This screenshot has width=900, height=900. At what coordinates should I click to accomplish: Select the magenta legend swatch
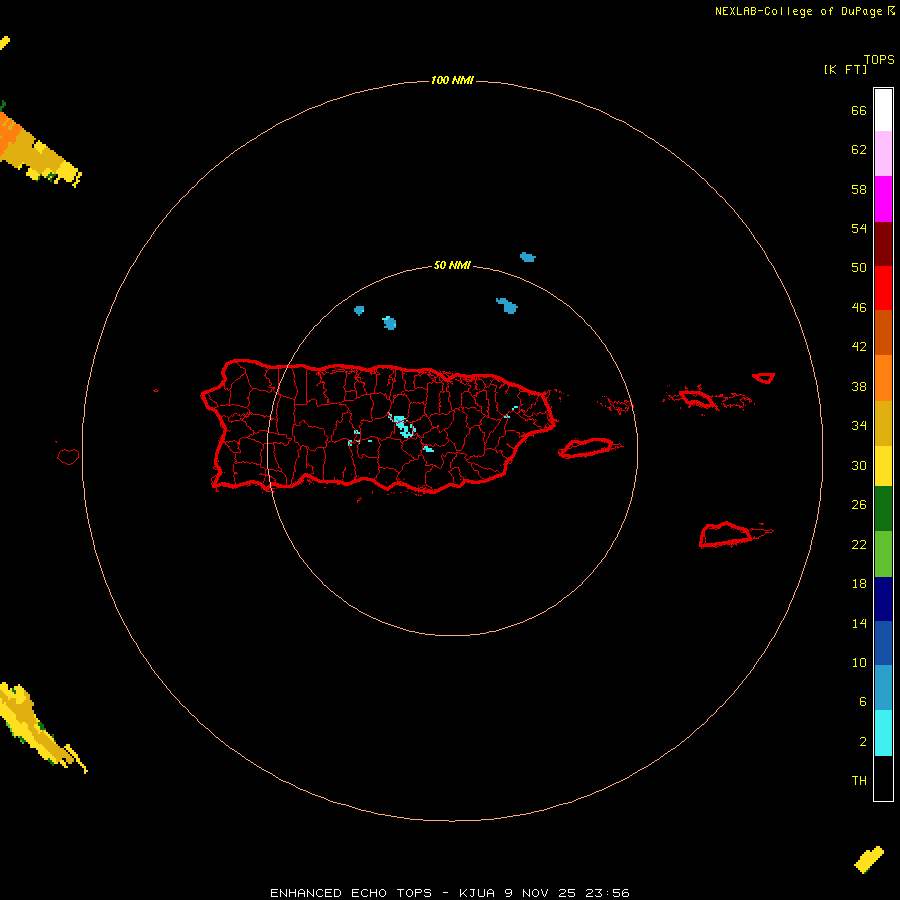883,199
